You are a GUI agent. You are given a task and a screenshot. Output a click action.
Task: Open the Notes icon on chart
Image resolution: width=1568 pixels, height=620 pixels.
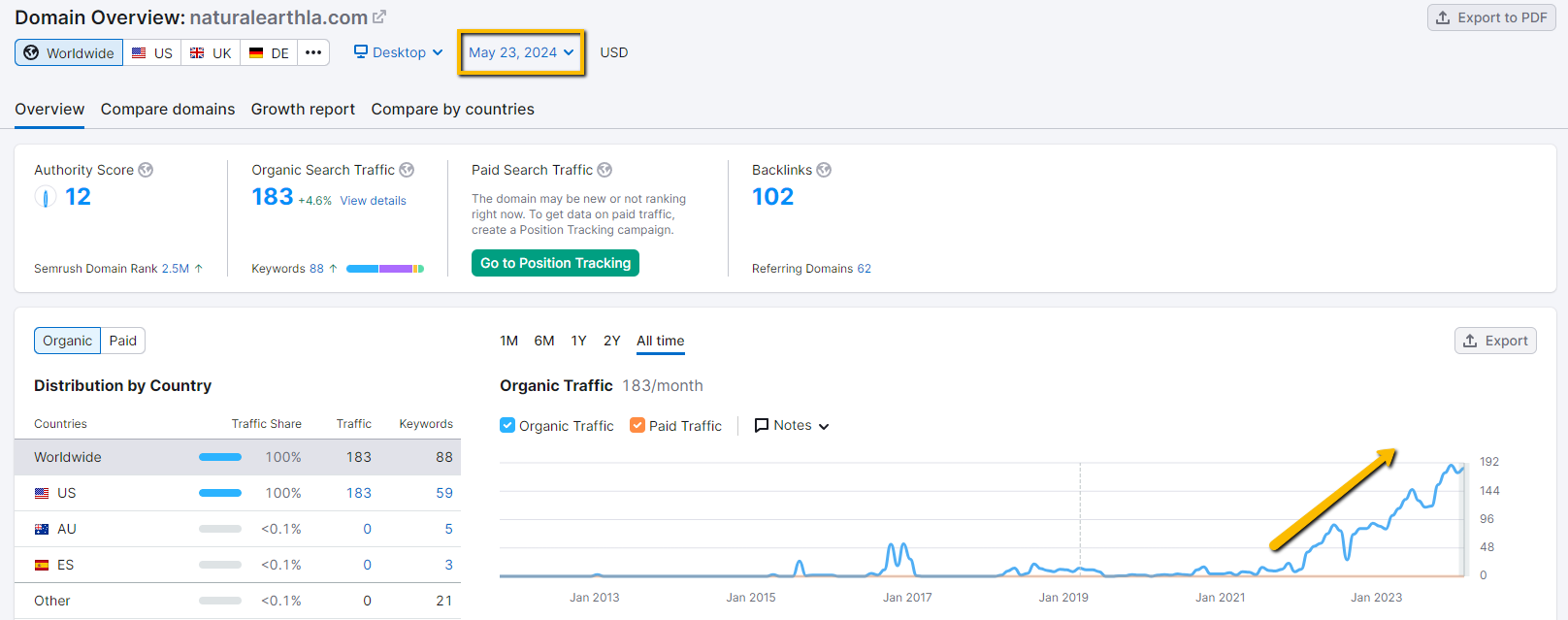762,425
